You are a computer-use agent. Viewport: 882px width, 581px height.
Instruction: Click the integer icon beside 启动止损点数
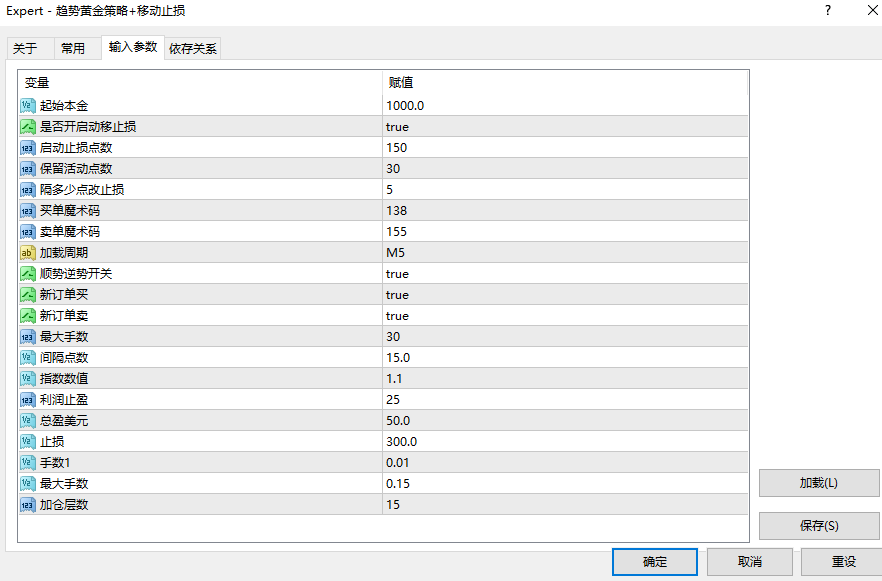point(28,147)
